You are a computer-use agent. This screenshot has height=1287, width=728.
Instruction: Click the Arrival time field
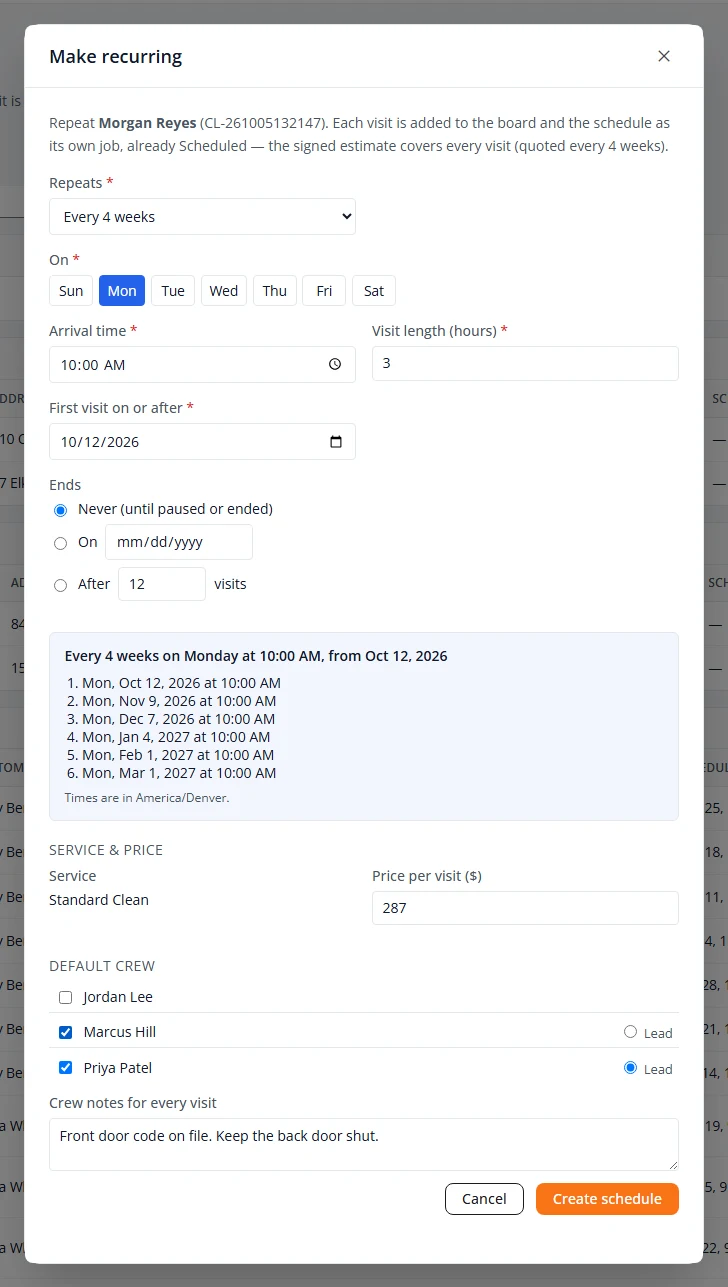[x=202, y=365]
